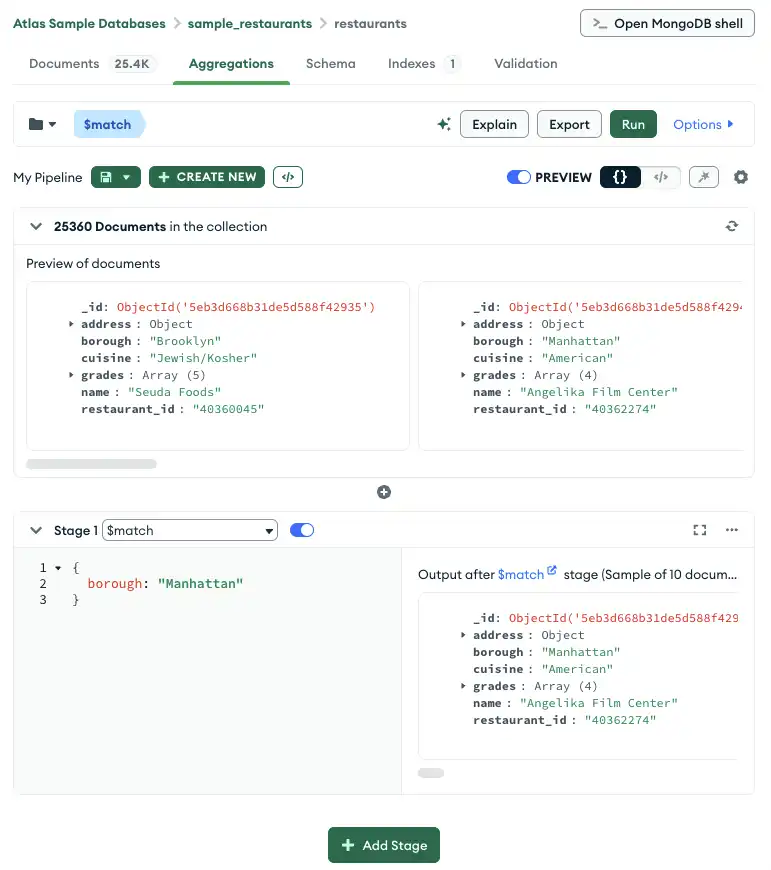771x870 pixels.
Task: Expand the address Object field in preview
Action: [68, 323]
